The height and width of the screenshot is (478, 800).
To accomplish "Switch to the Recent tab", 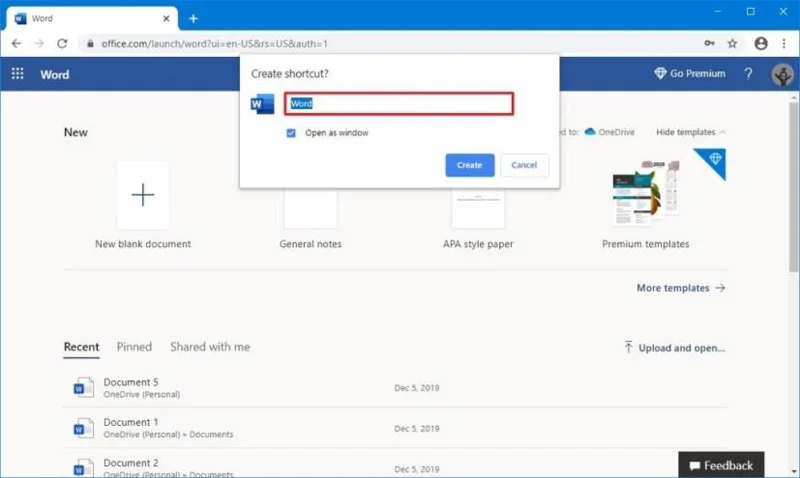I will [81, 347].
